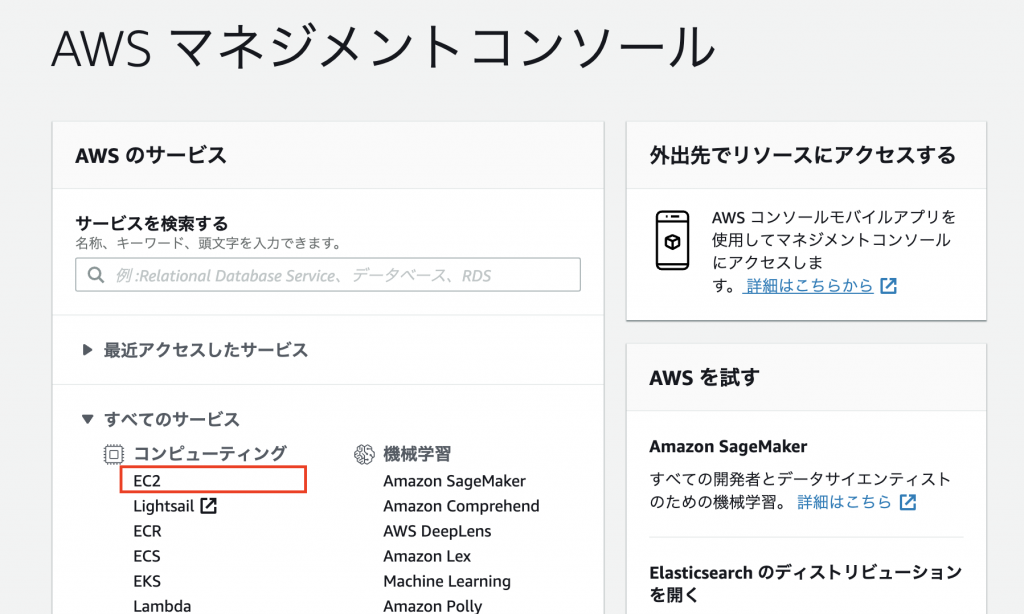Select AWS DeepLens under 機械学習
The height and width of the screenshot is (614, 1024).
[x=440, y=530]
